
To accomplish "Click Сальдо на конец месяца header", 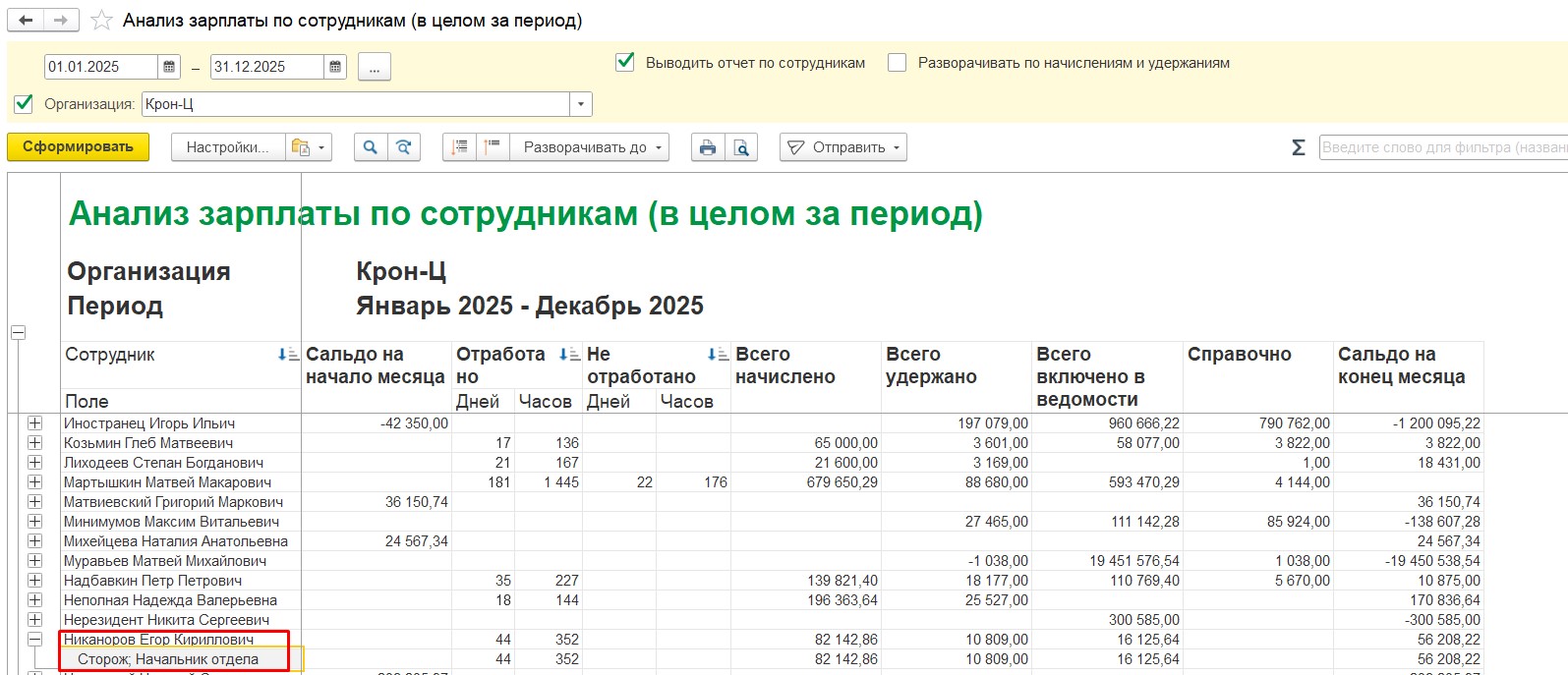I will coord(1409,376).
